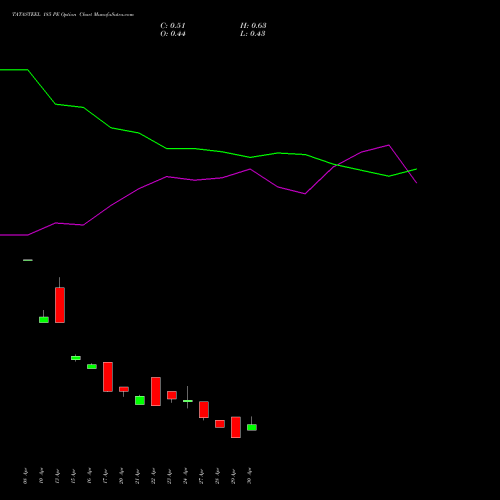Viewport: 500px width, 500px height.
Task: Select the red candle on 22 Apr
Action: (x=156, y=391)
